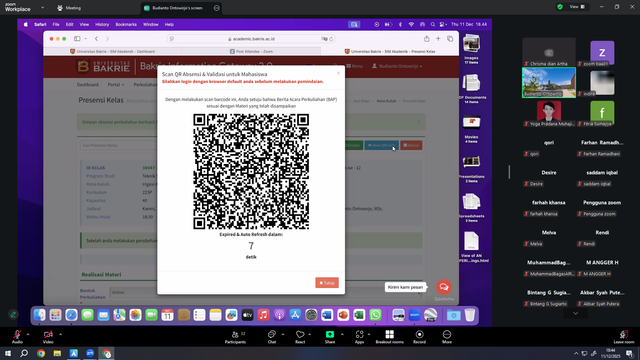Show hidden Windows tray icons arrow
This screenshot has height=360, width=640.
click(576, 353)
